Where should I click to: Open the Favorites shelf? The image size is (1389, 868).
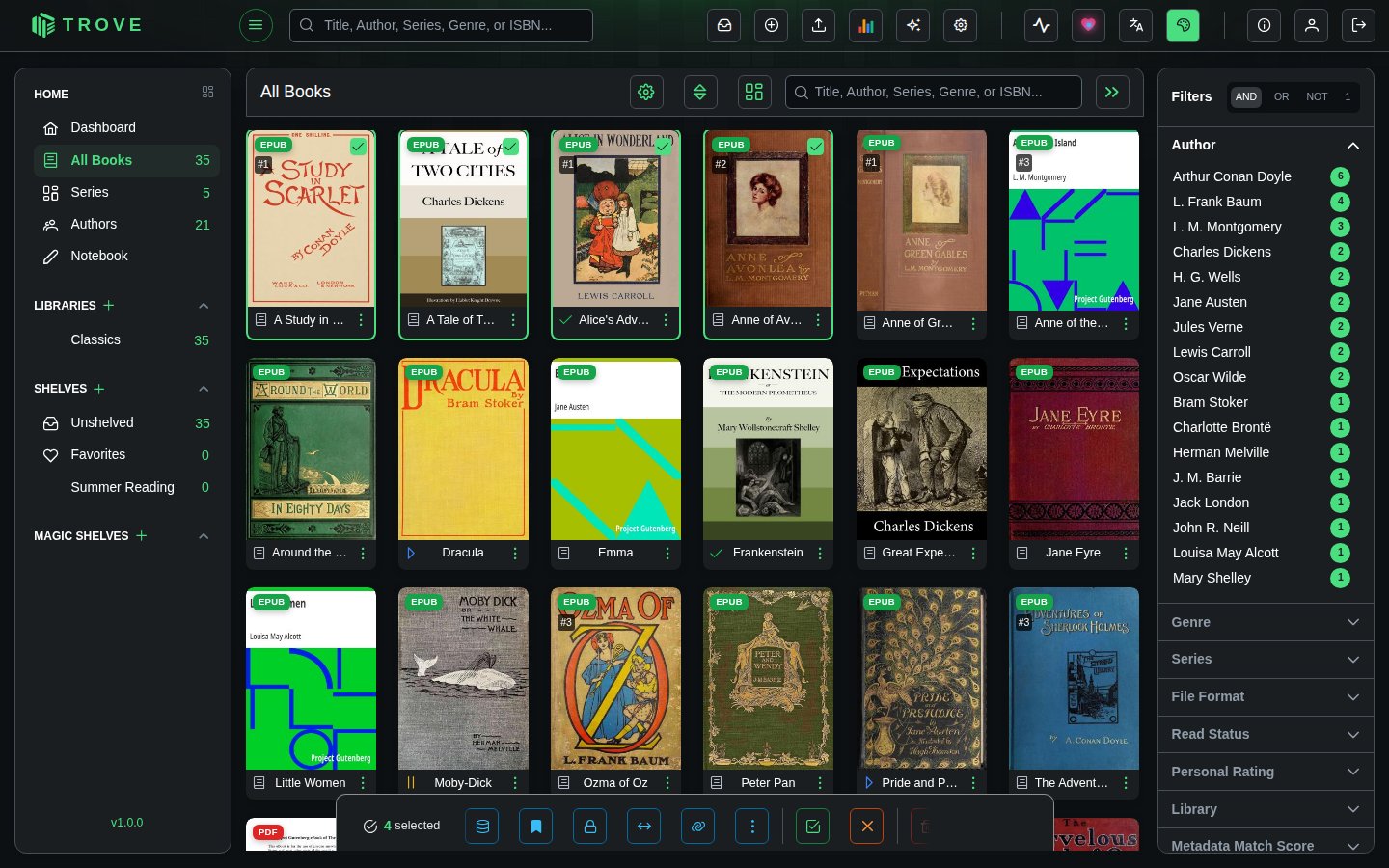[126, 454]
